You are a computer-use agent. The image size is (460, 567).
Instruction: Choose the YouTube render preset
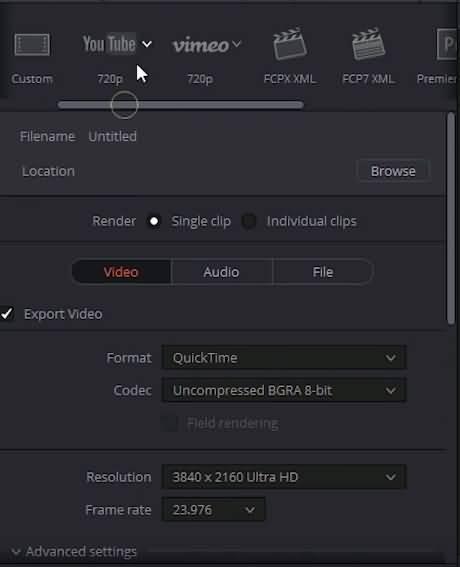tap(109, 44)
